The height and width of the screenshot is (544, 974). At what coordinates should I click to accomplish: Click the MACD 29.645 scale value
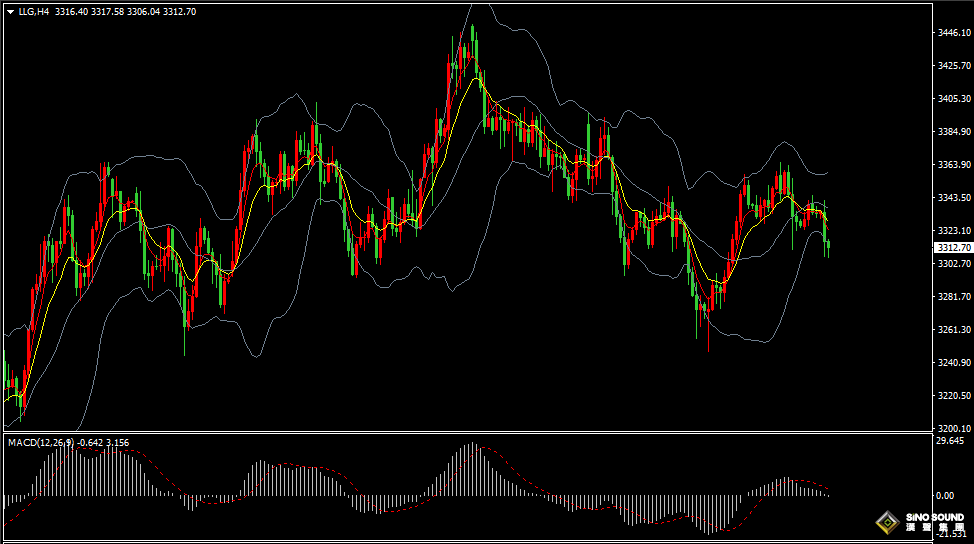949,440
